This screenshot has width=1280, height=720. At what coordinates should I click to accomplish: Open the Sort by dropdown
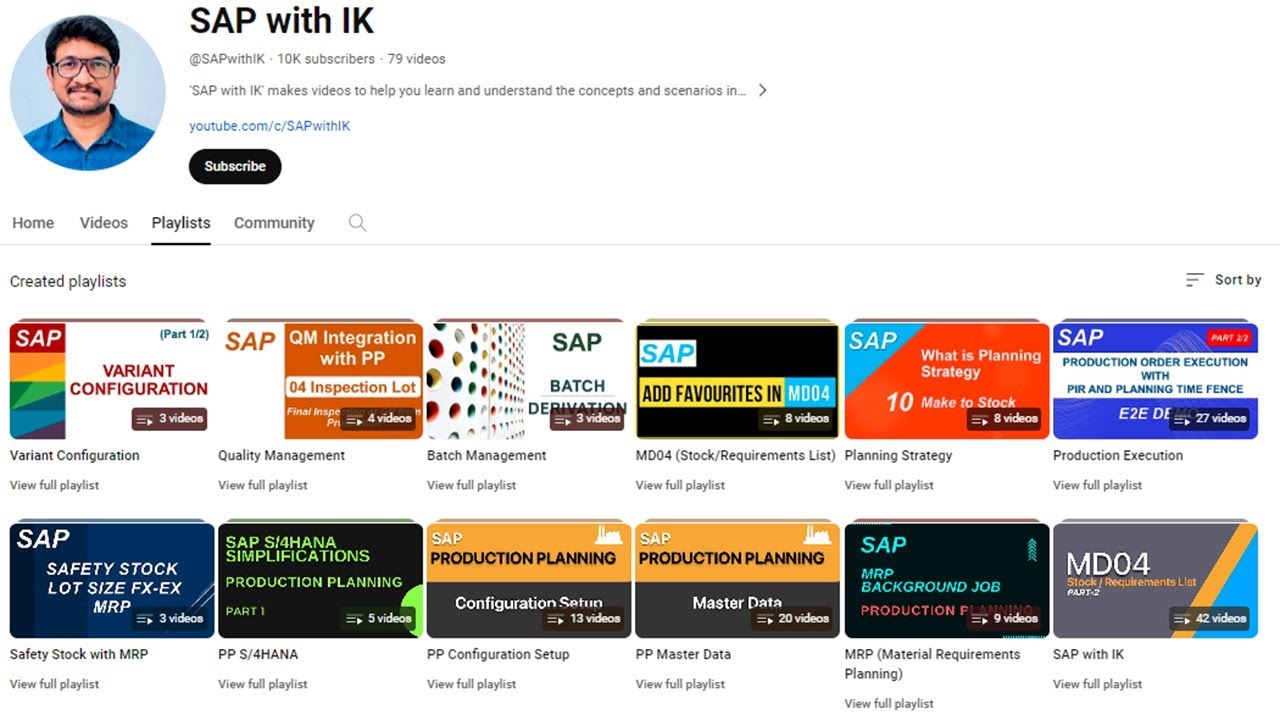point(1223,280)
